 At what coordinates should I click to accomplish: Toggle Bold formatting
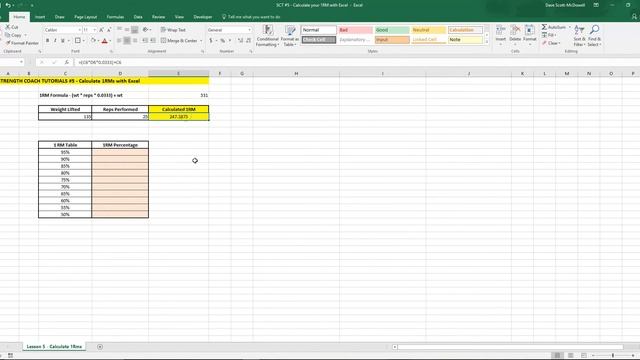(47, 41)
